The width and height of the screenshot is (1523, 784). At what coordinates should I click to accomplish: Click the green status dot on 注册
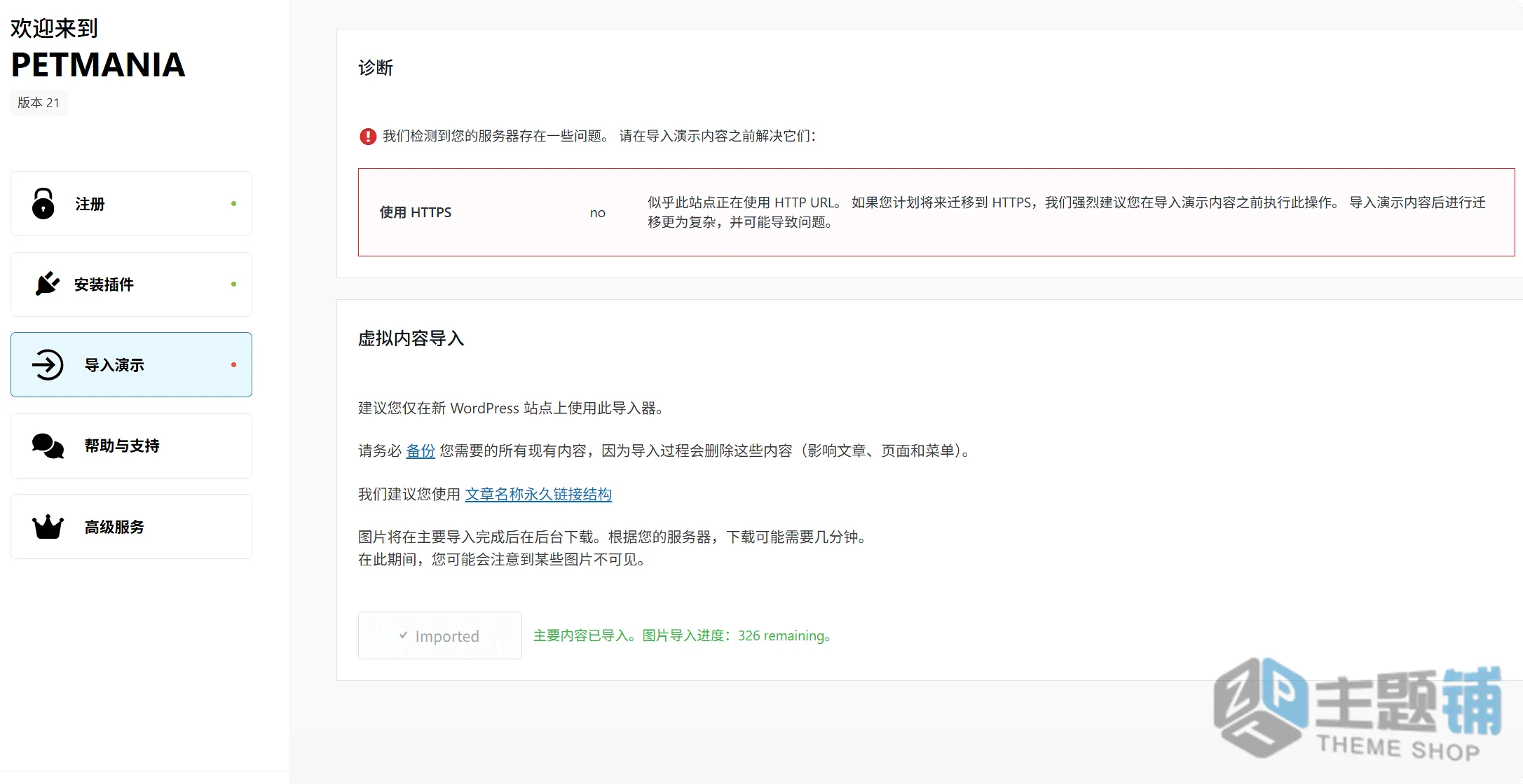(233, 204)
